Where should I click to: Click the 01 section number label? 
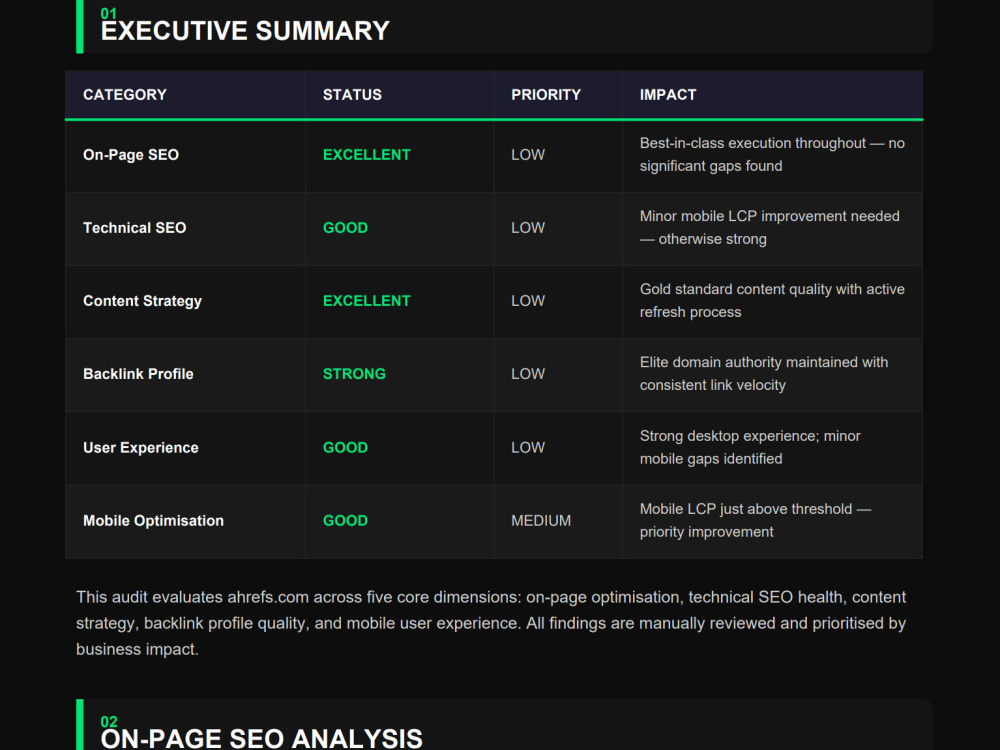pos(109,13)
